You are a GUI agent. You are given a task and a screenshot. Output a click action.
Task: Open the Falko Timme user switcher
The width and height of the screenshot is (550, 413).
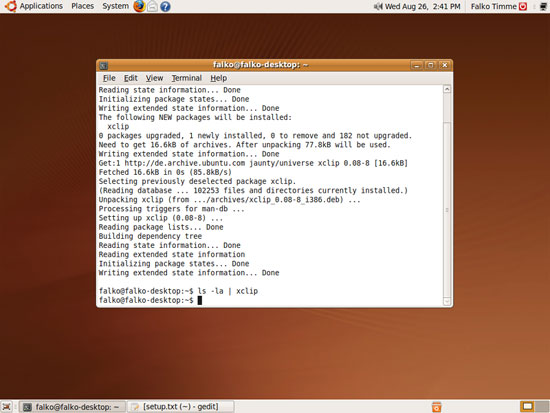coord(494,6)
